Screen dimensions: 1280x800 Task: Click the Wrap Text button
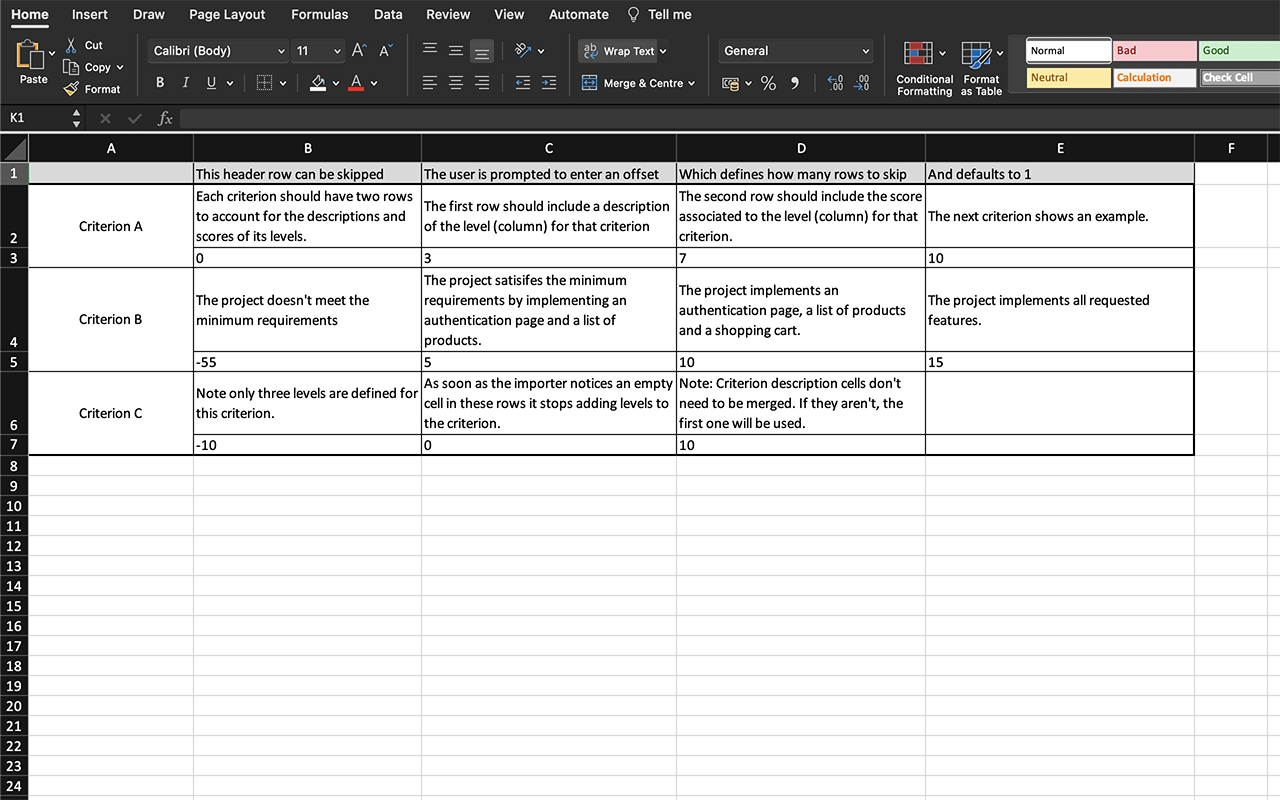click(x=620, y=50)
